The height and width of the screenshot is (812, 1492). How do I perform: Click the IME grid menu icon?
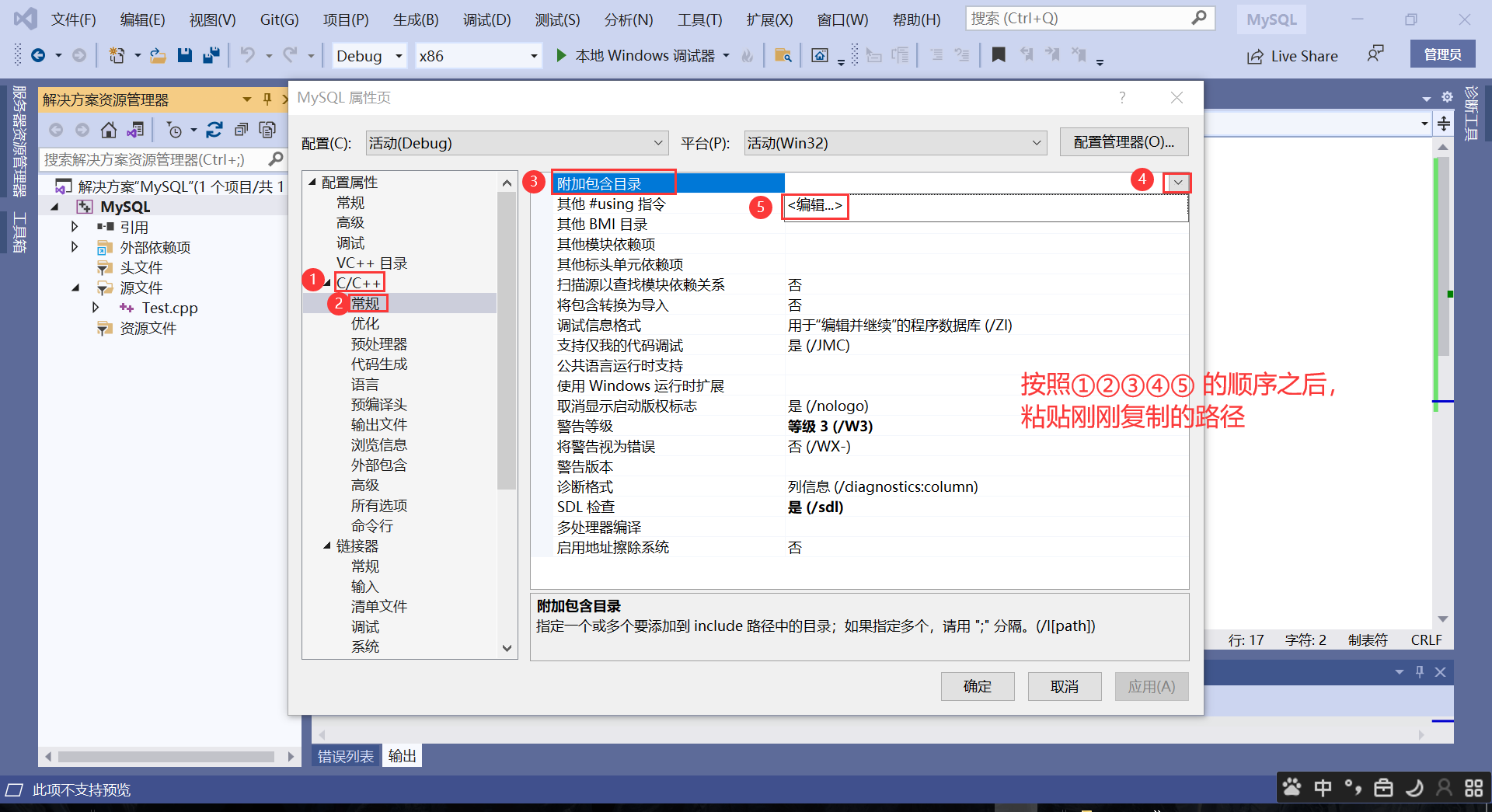coord(1474,788)
